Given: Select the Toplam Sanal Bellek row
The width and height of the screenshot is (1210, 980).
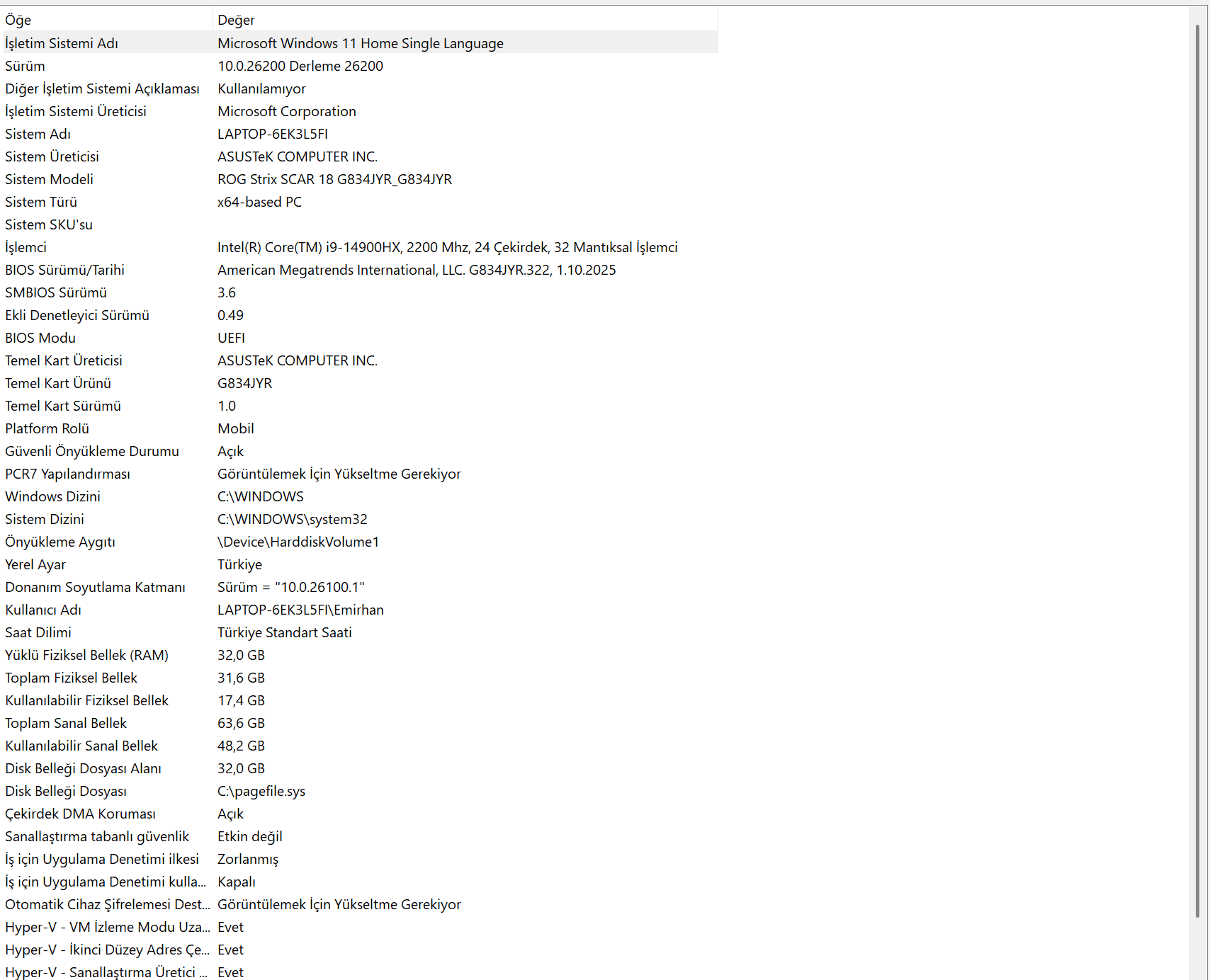Looking at the screenshot, I should tap(360, 723).
